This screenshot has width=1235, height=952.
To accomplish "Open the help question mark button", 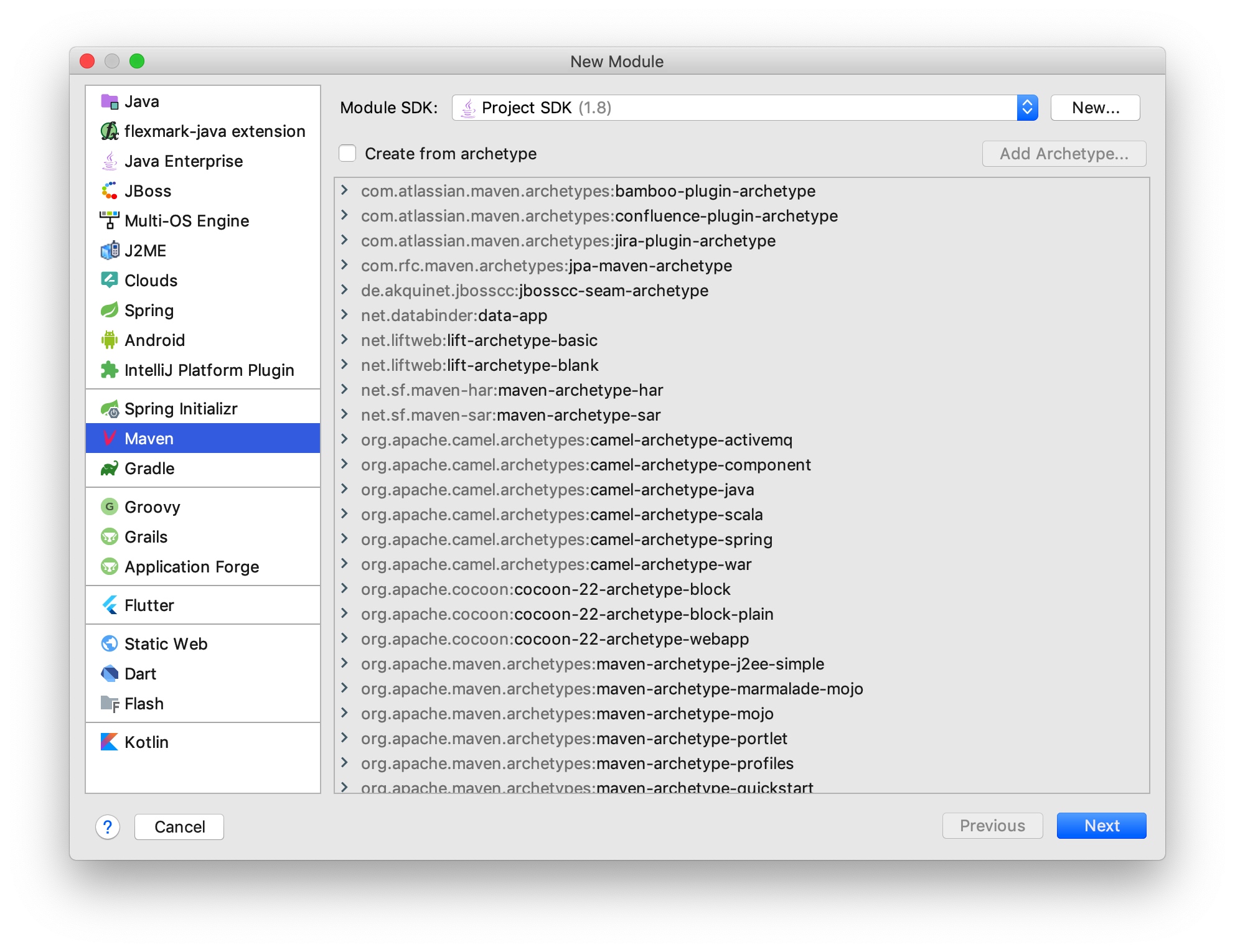I will tap(108, 827).
